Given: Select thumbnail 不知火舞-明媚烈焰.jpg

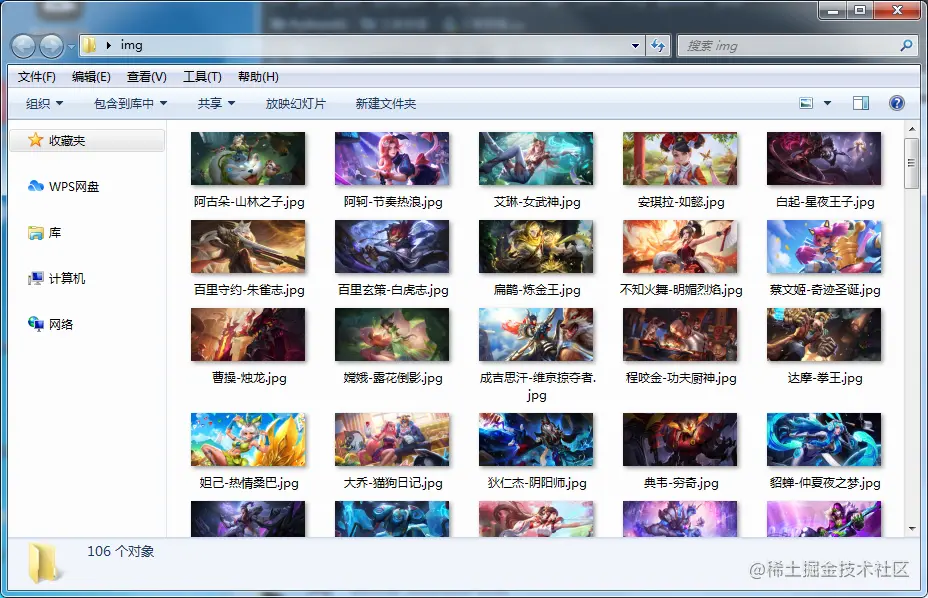Looking at the screenshot, I should pyautogui.click(x=680, y=247).
